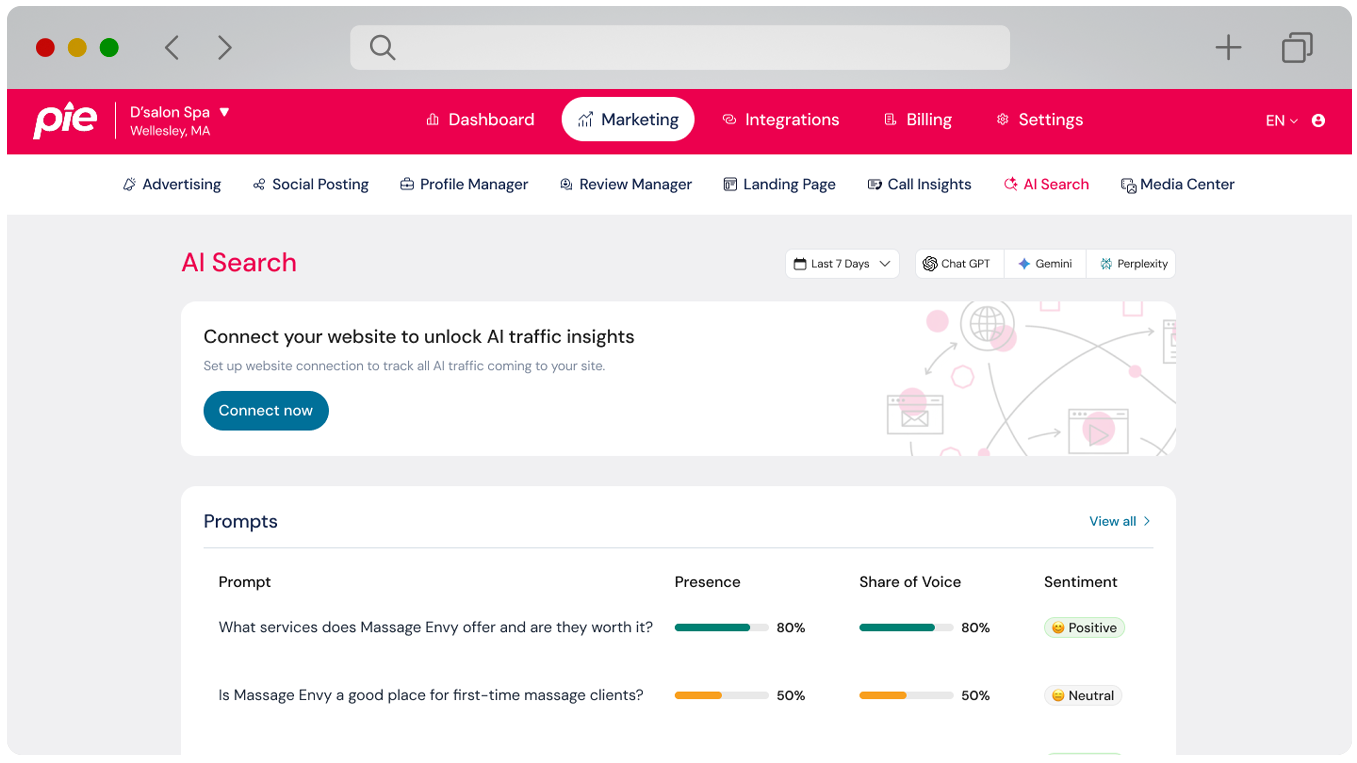Viewport: 1357px width, 763px height.
Task: Click the 50% Presence progress bar
Action: click(x=722, y=696)
